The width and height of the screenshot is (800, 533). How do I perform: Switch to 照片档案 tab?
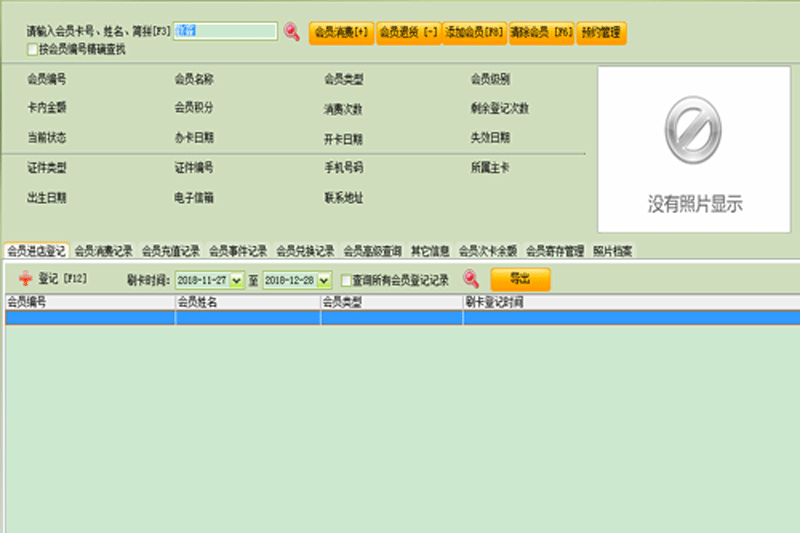point(613,251)
